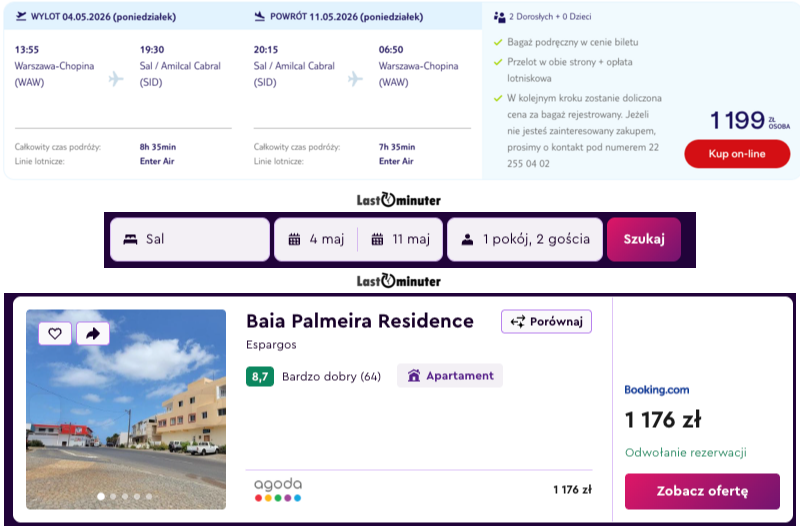The image size is (800, 526).
Task: Click the departing plane icon next to WYLOT
Action: (x=22, y=17)
